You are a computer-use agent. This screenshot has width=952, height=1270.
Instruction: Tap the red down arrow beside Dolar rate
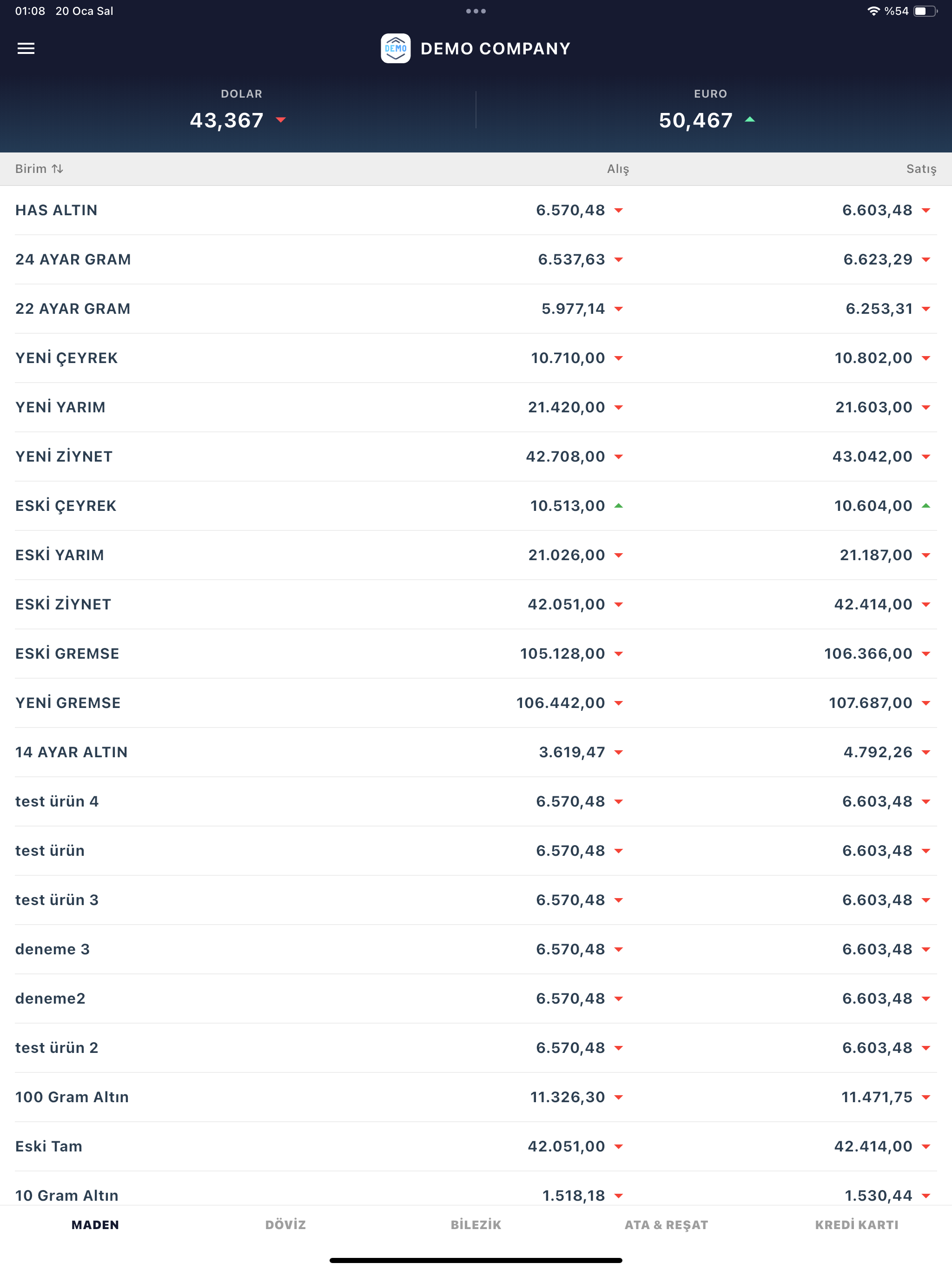[281, 120]
